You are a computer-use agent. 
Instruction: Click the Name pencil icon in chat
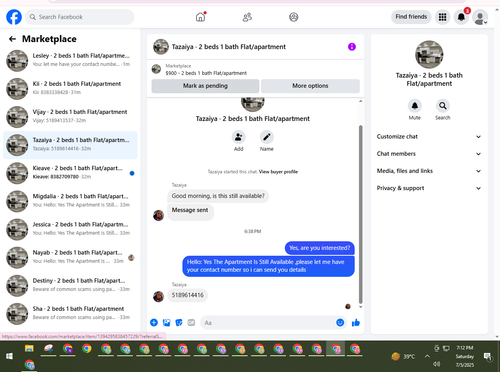[267, 137]
